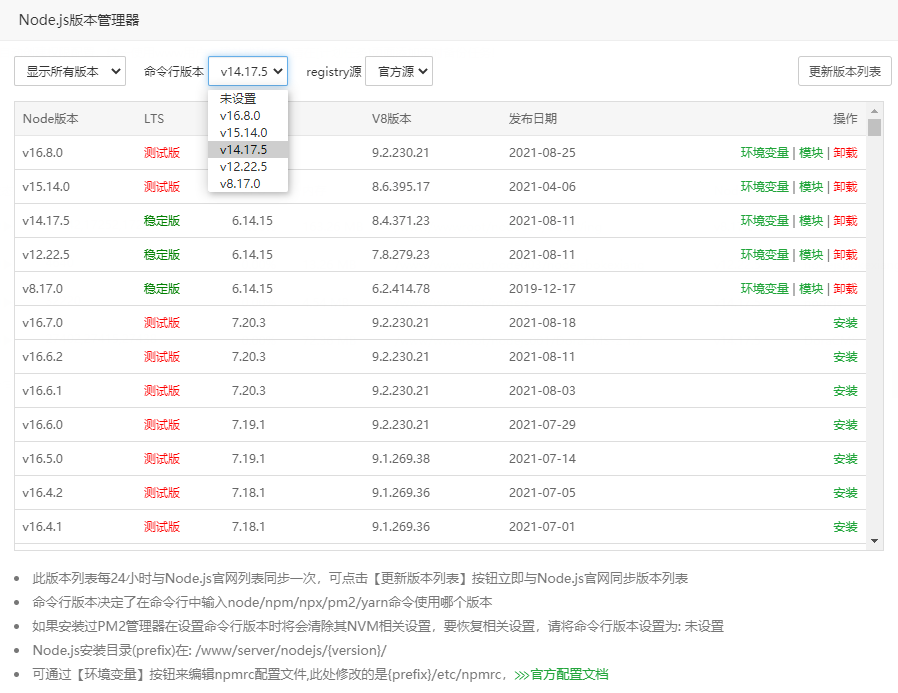Open 模块 for v12.22.5 row

click(x=811, y=255)
